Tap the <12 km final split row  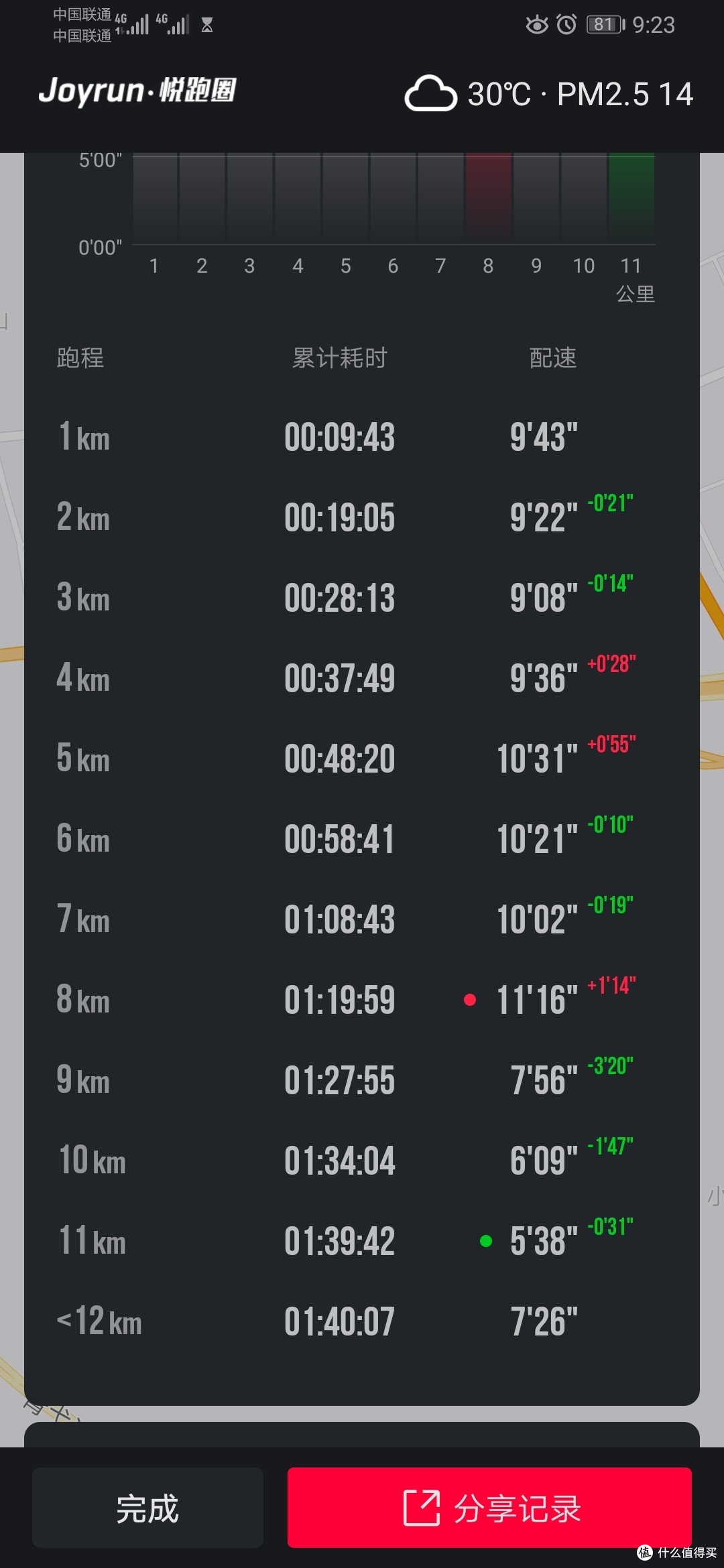[x=362, y=1321]
